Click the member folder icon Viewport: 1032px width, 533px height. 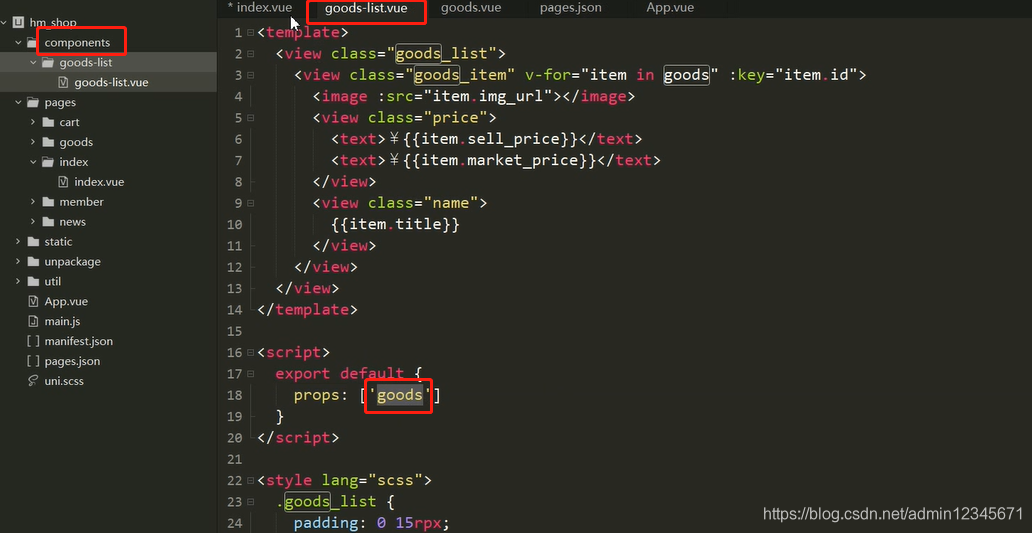point(47,202)
